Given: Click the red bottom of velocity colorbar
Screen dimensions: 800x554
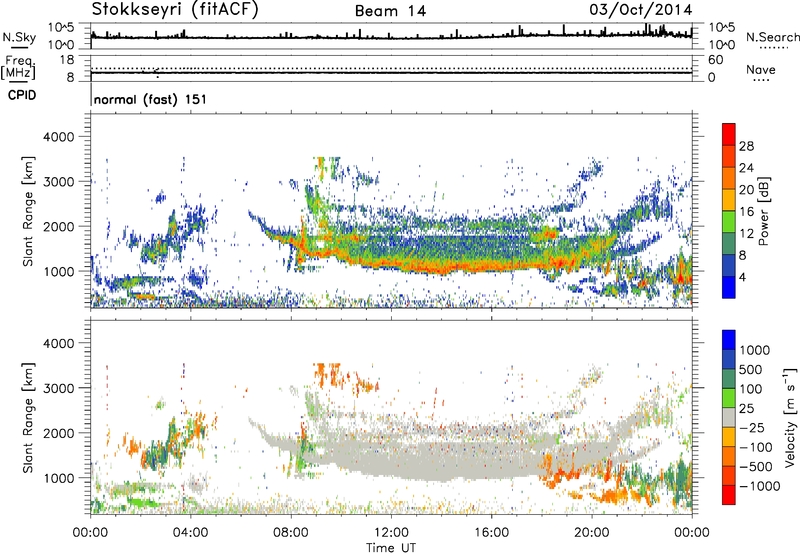Looking at the screenshot, I should click(729, 495).
